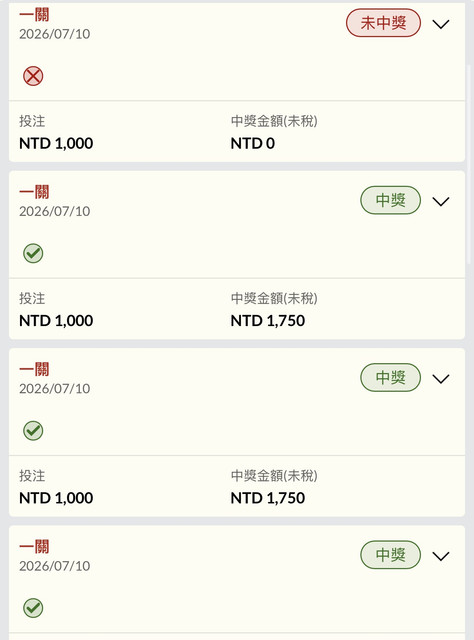Screen dimensions: 474x640
Task: Select NTD 1,750 in the second winning card
Action: tap(268, 498)
